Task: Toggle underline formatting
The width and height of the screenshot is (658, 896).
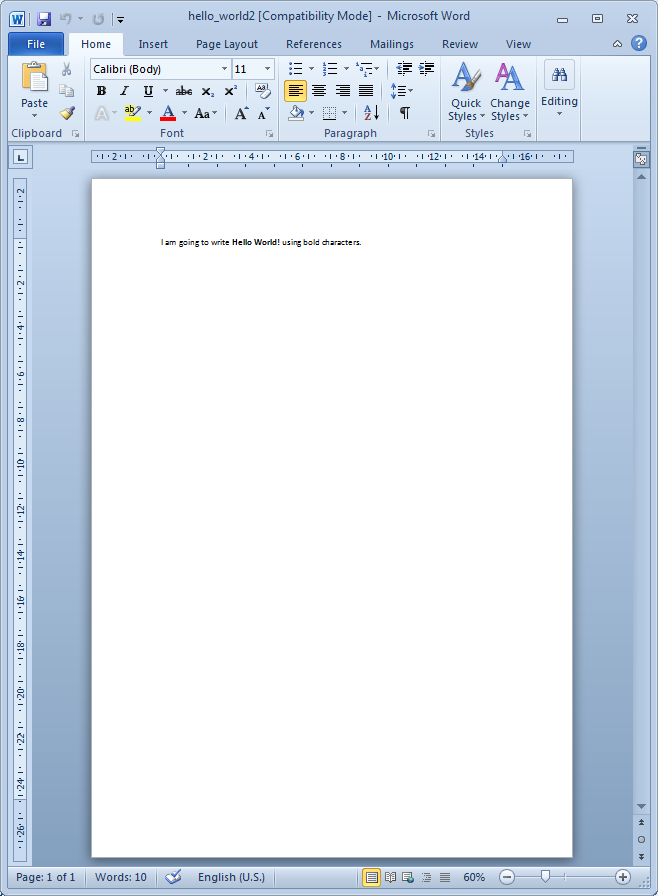Action: pos(148,91)
